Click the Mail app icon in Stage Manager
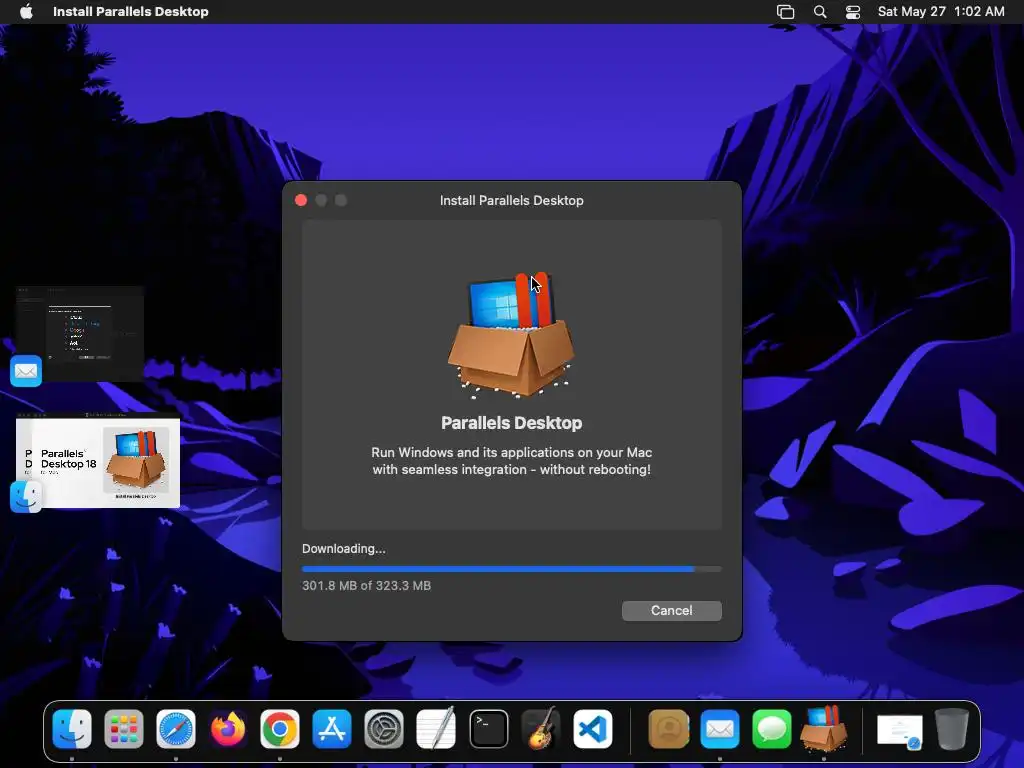Screen dimensions: 1024x768 coord(26,371)
